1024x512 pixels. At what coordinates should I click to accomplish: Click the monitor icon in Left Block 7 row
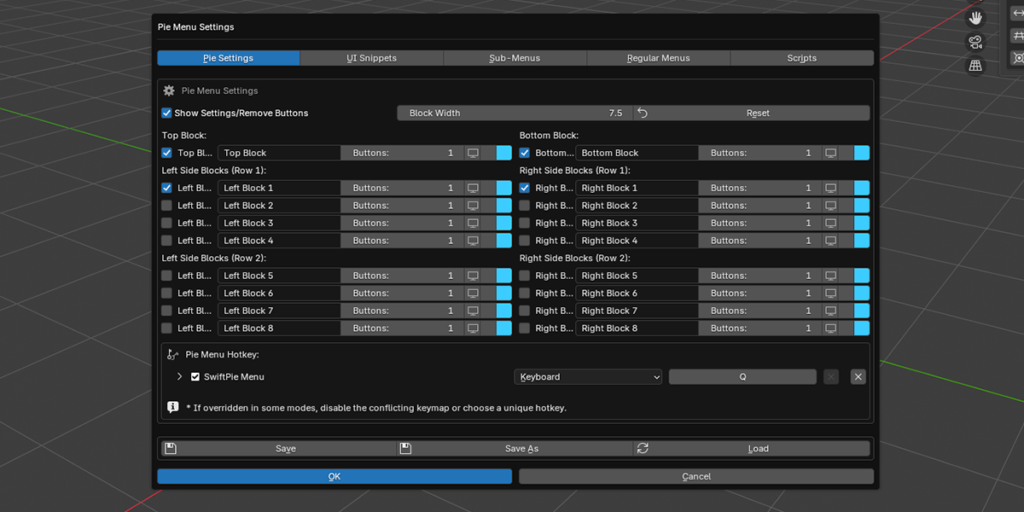pyautogui.click(x=473, y=311)
